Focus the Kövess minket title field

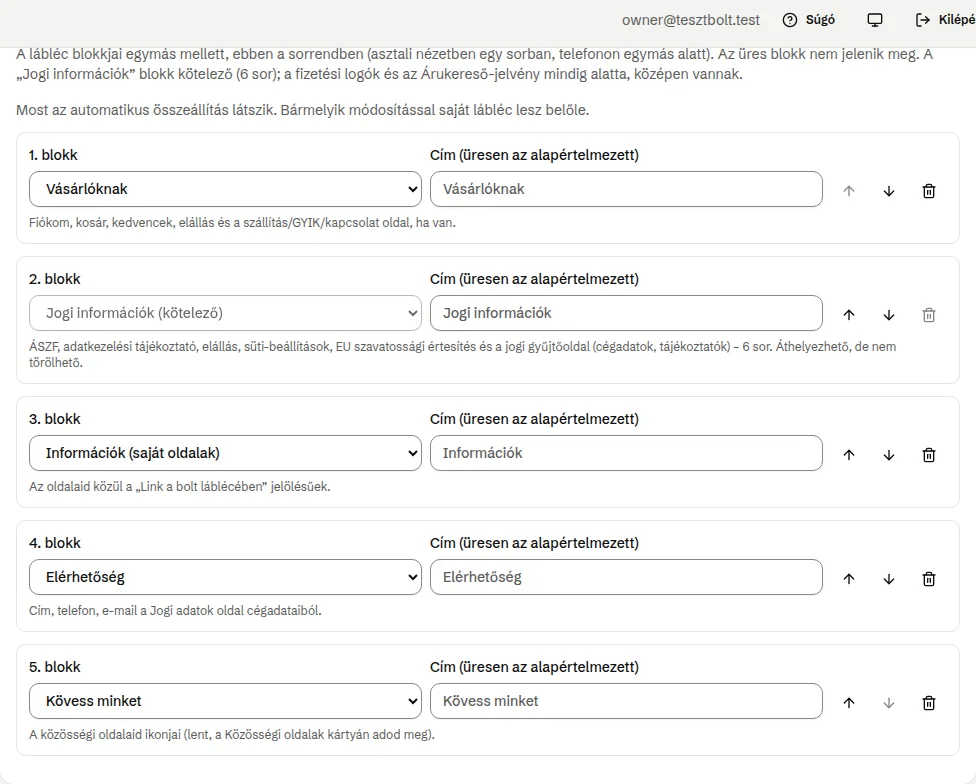626,701
